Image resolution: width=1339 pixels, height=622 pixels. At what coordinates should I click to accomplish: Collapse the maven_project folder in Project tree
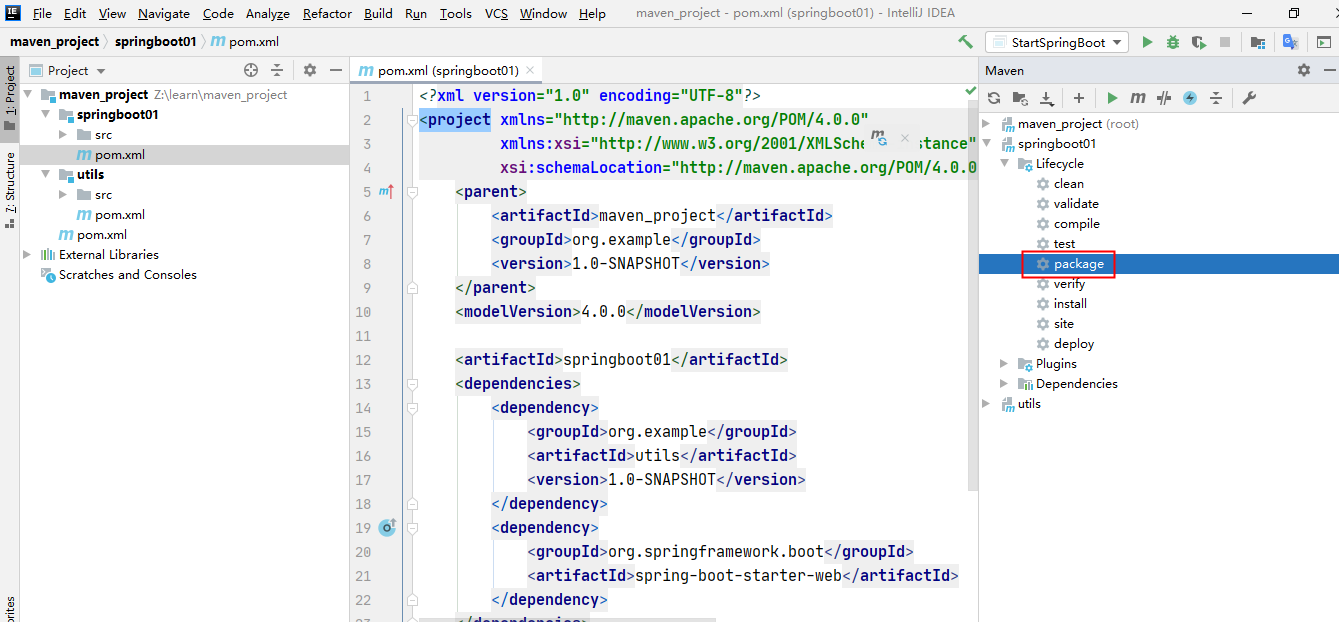30,94
